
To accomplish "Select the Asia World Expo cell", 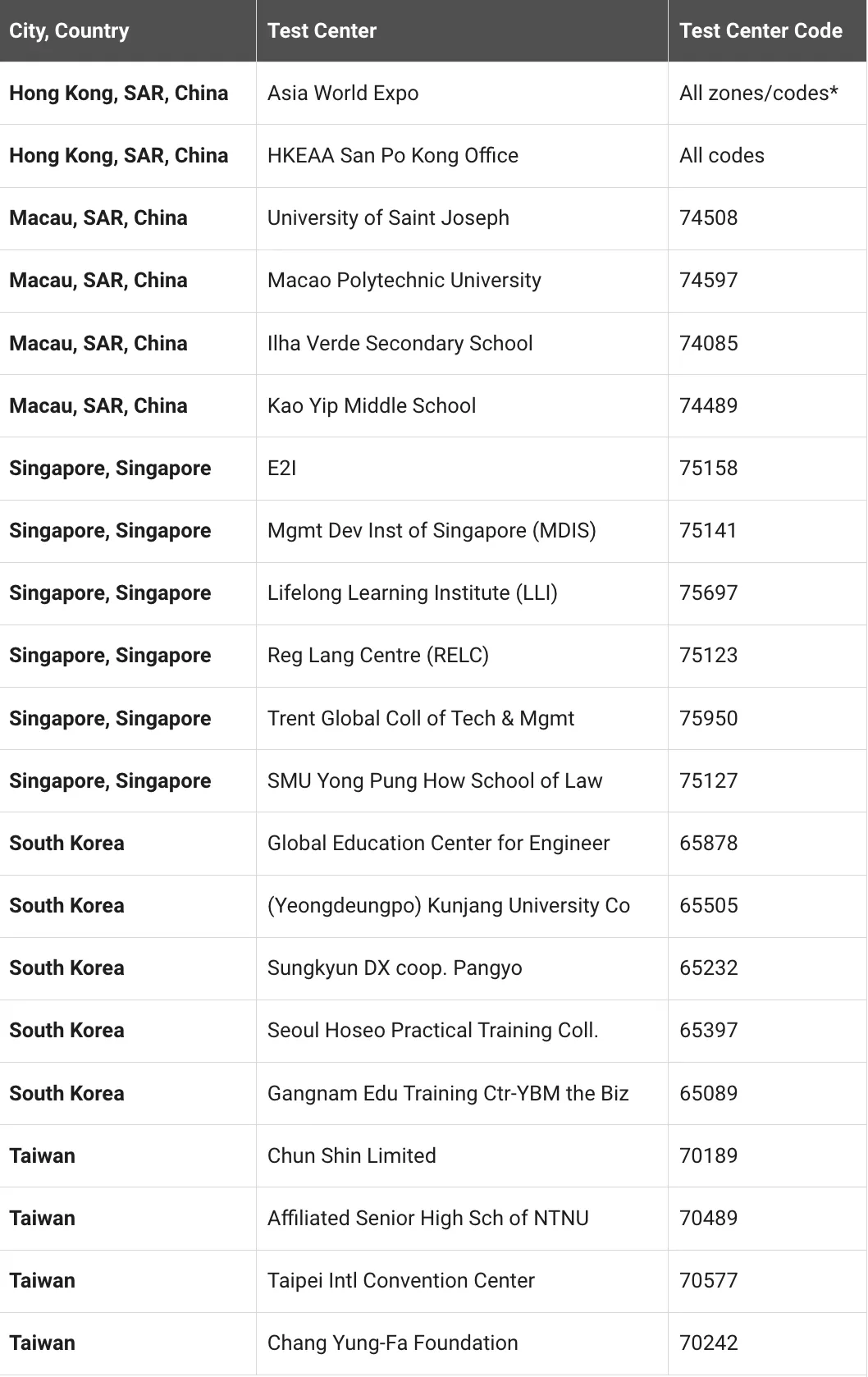I will click(x=343, y=94).
